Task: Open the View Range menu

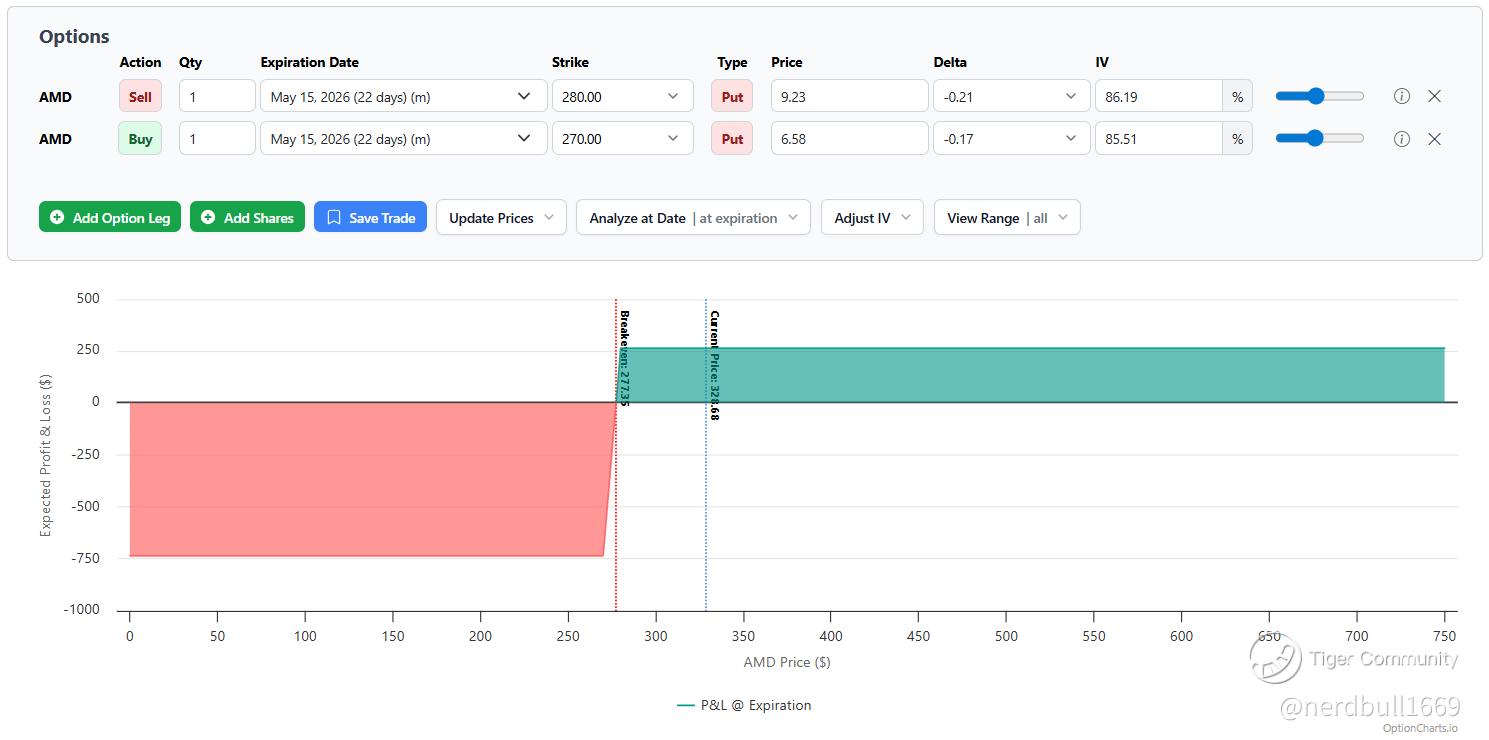Action: 1006,218
